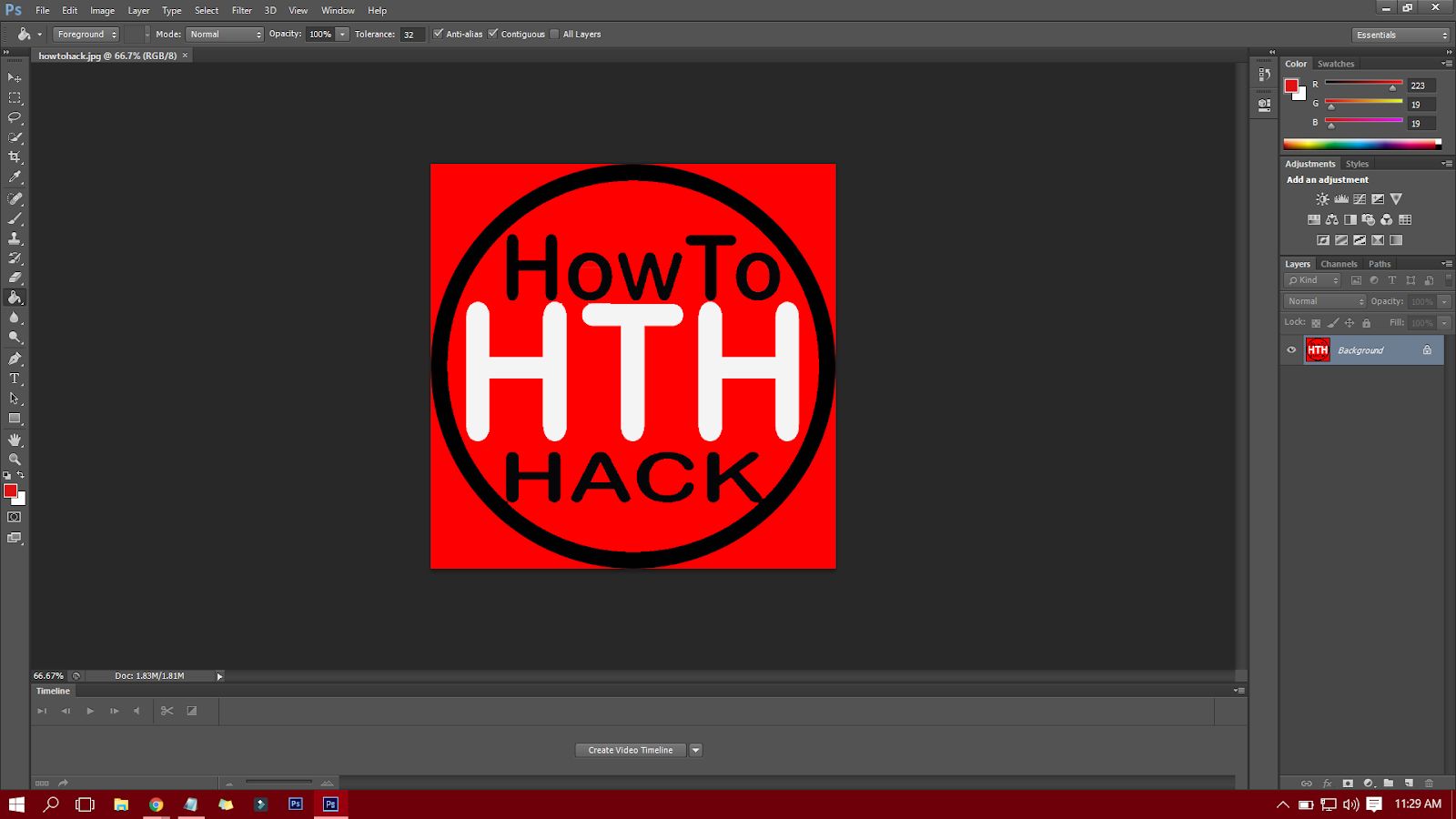
Task: Open the layer filter Kind dropdown
Action: point(1312,280)
